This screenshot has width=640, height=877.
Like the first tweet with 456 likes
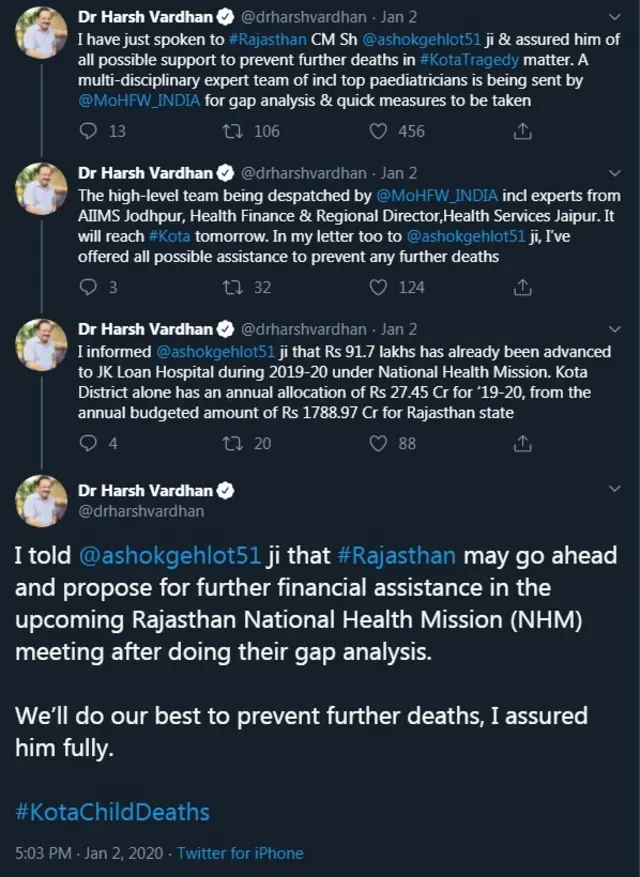[378, 131]
